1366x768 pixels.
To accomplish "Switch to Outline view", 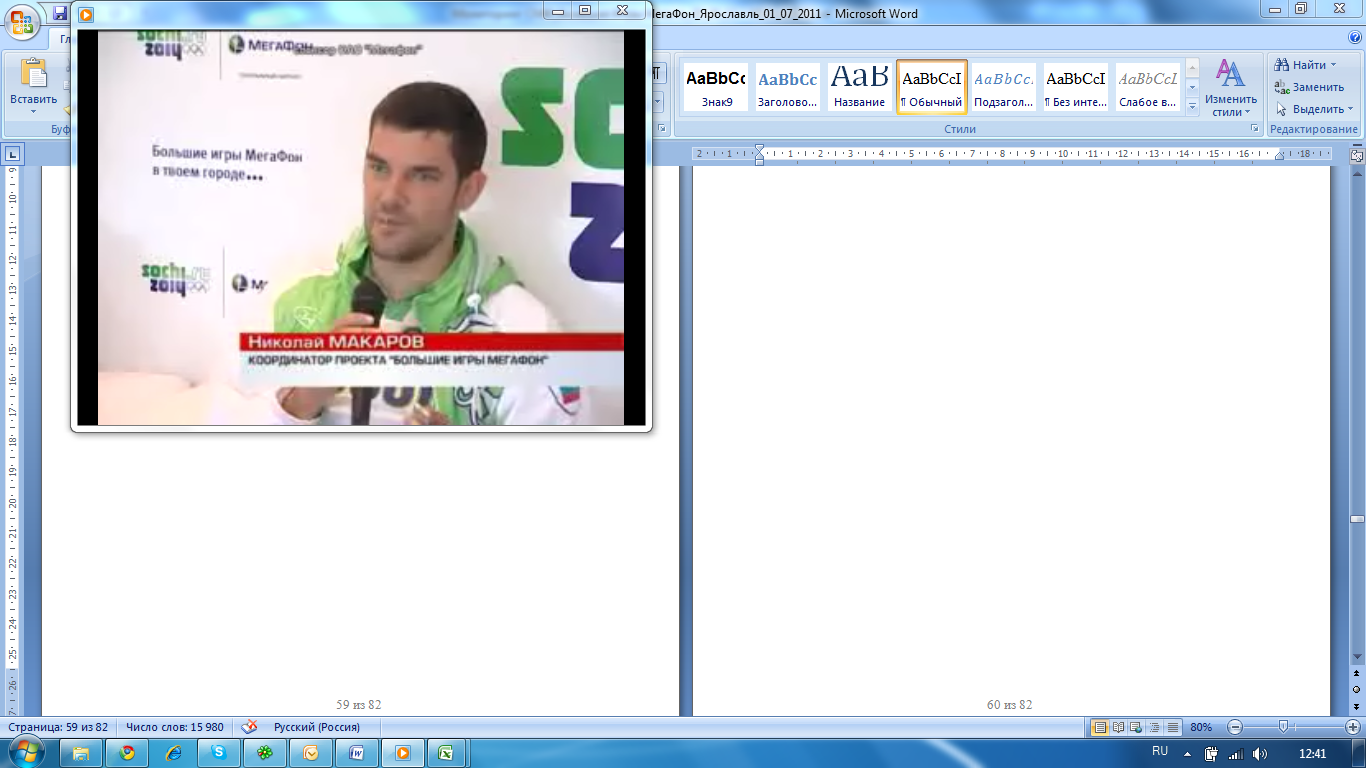I will point(1155,727).
